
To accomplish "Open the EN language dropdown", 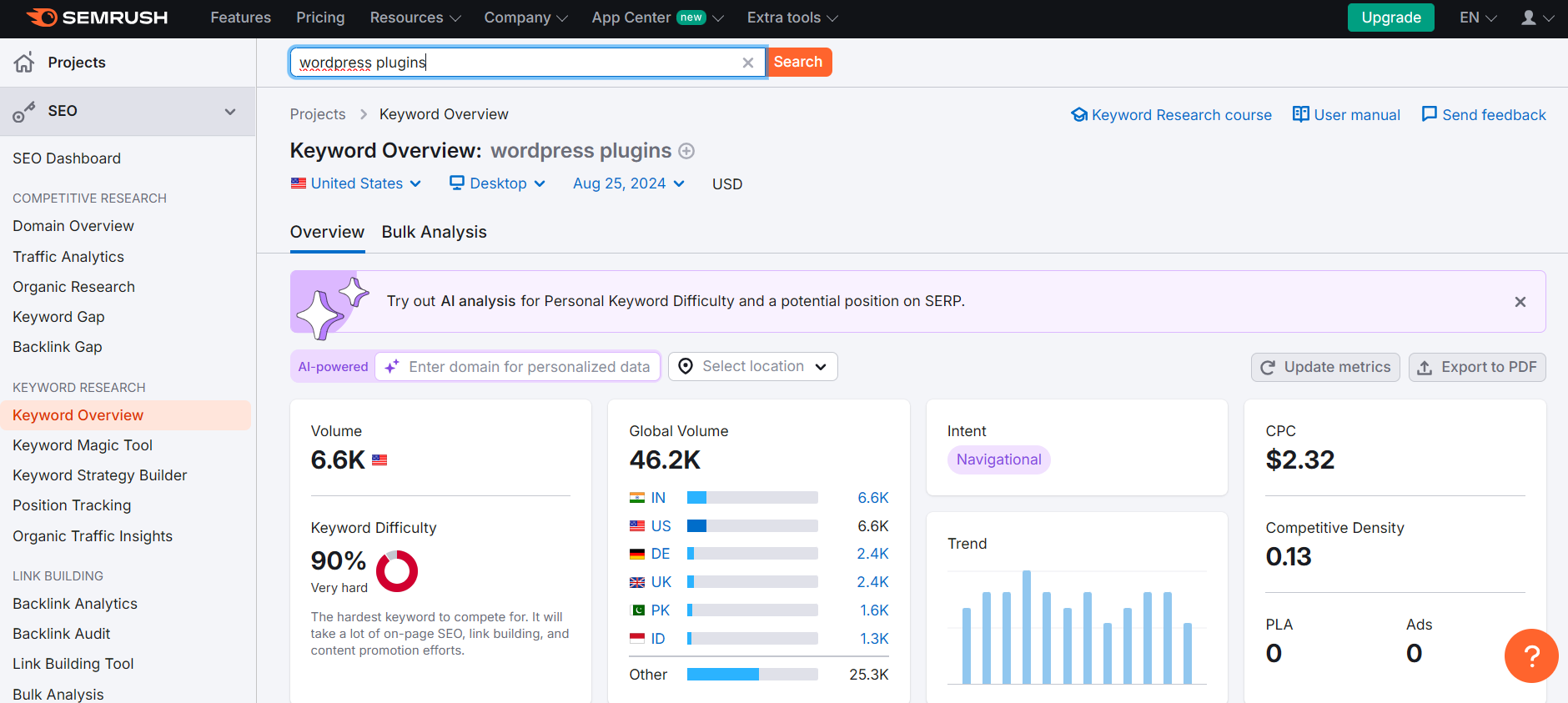I will 1478,18.
